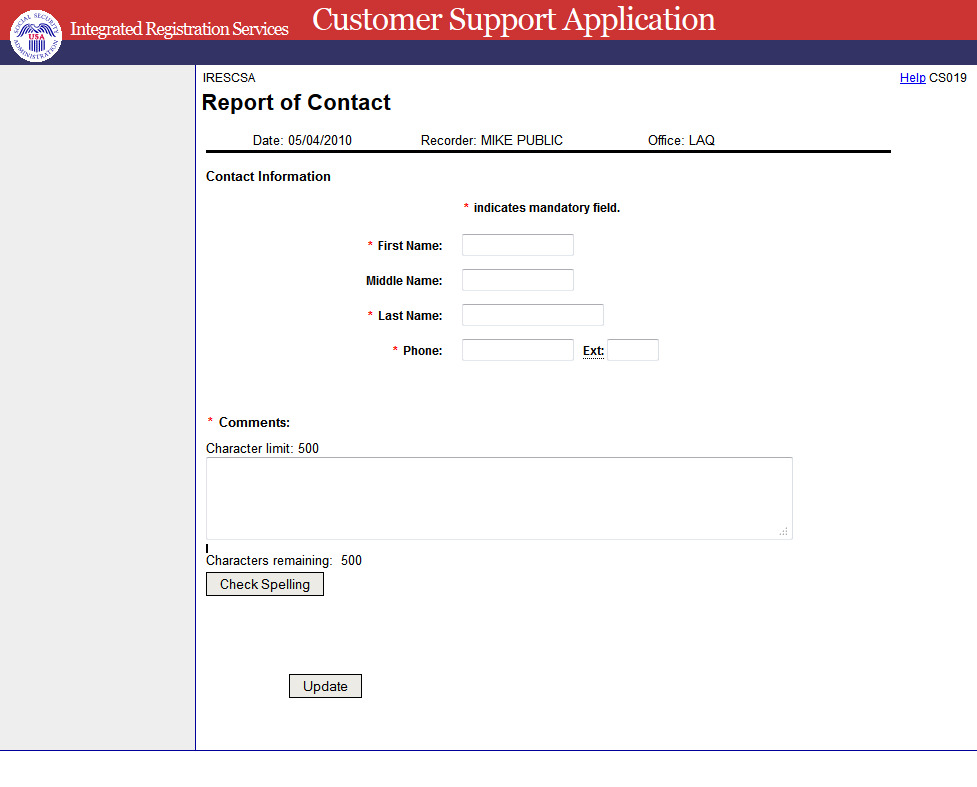Click the Contact Information section heading

pyautogui.click(x=268, y=176)
